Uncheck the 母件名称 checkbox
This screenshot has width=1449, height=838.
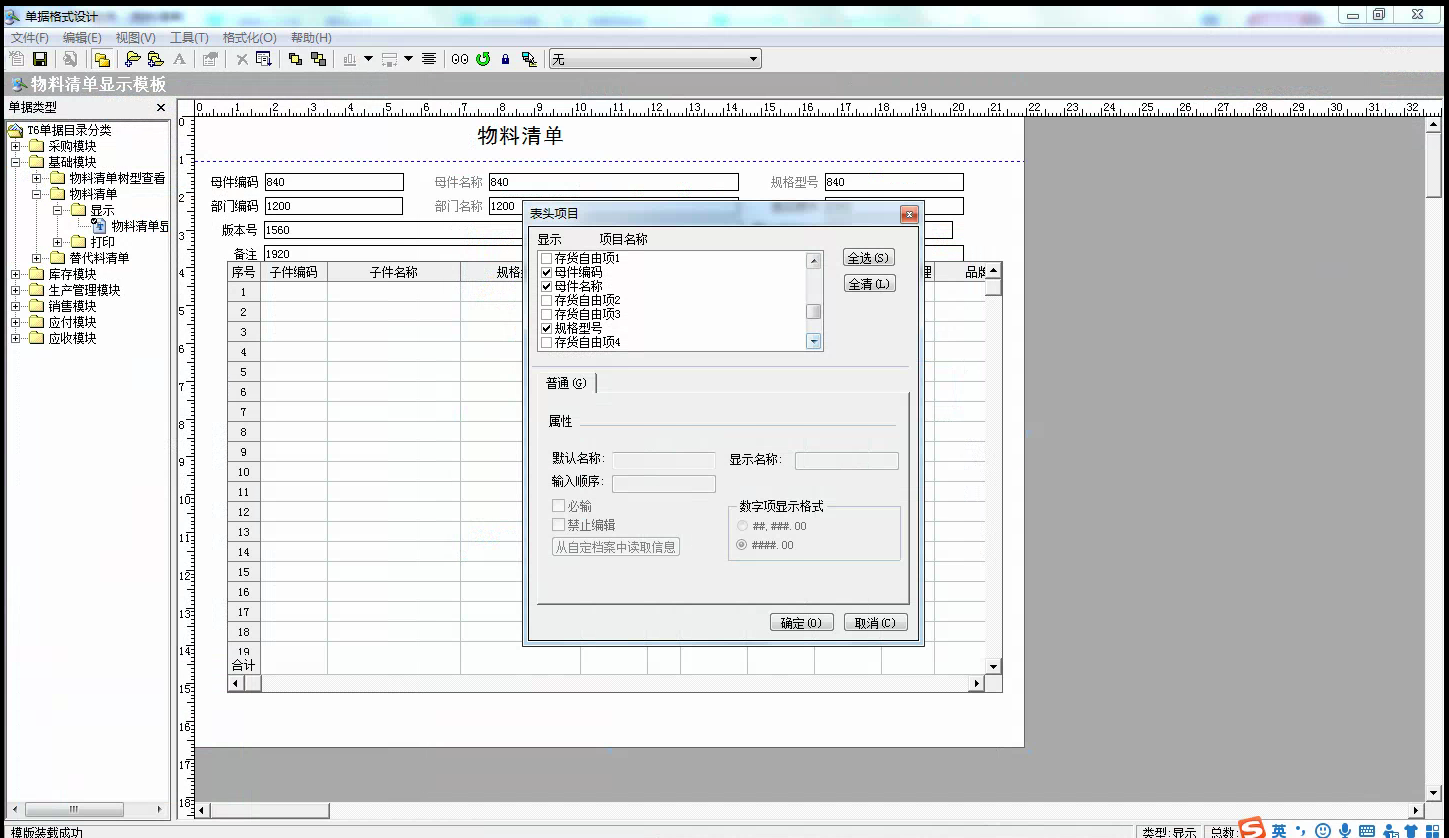tap(546, 286)
